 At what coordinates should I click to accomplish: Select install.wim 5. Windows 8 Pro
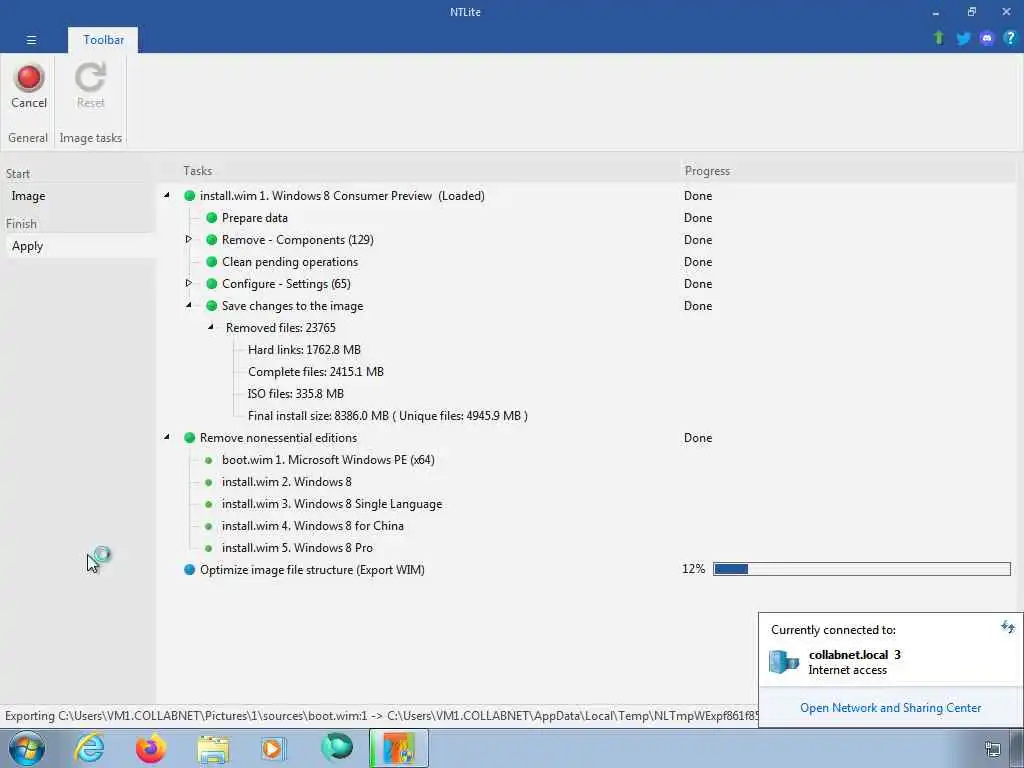click(x=297, y=548)
